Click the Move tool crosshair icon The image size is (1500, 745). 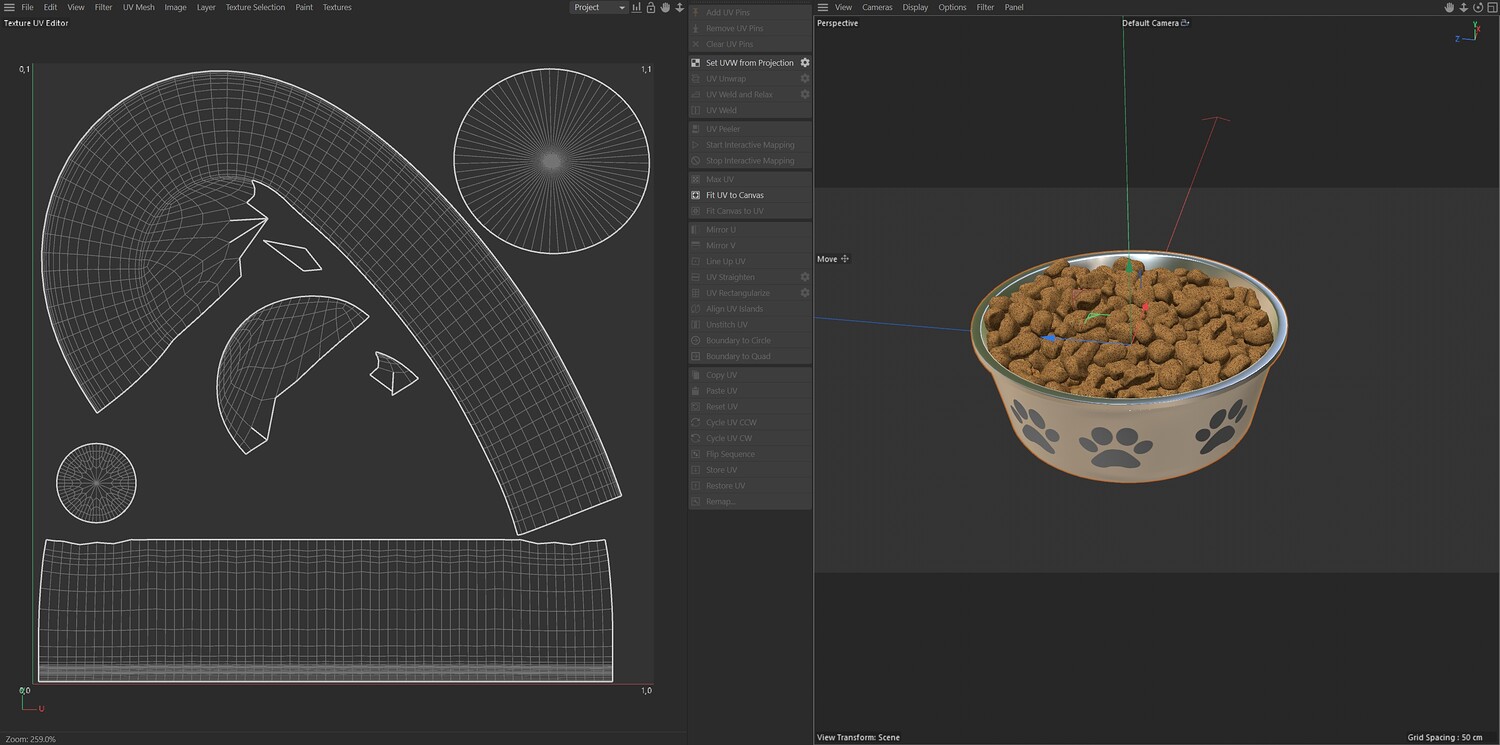[845, 259]
